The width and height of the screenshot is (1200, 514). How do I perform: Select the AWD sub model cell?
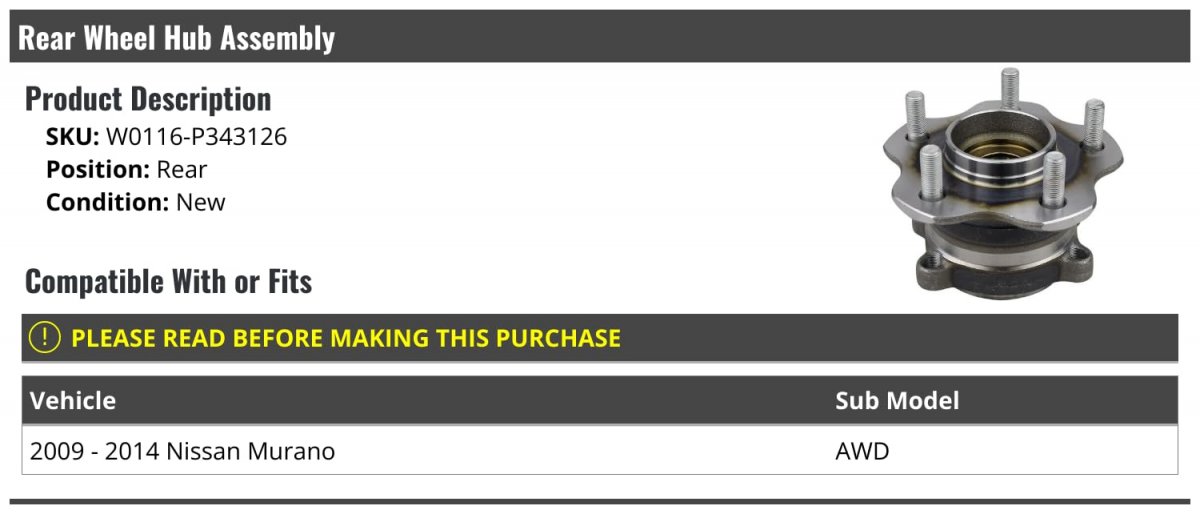pyautogui.click(x=862, y=452)
